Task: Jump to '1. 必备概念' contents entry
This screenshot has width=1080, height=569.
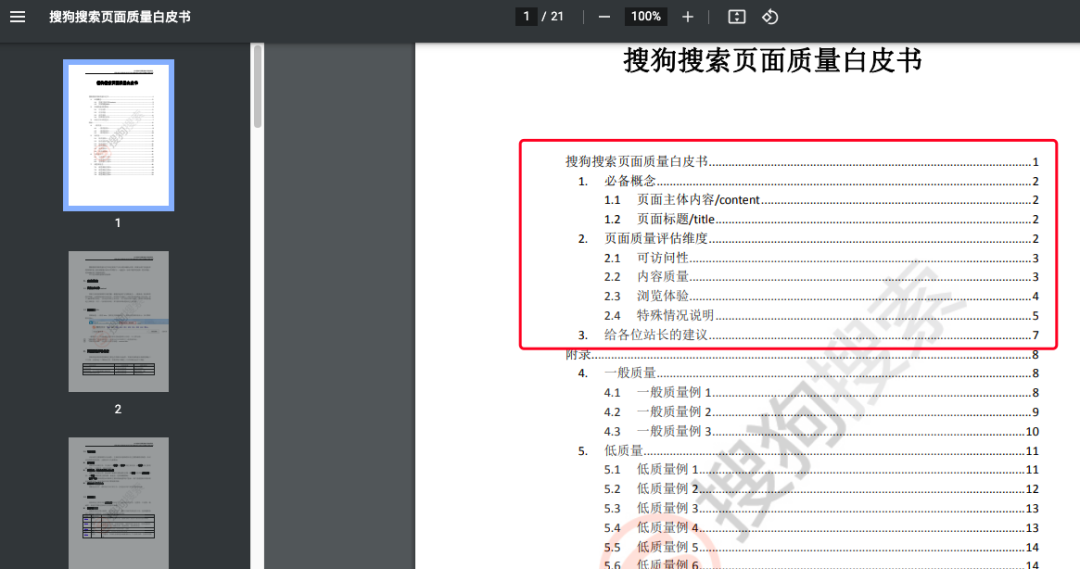Action: click(x=808, y=181)
